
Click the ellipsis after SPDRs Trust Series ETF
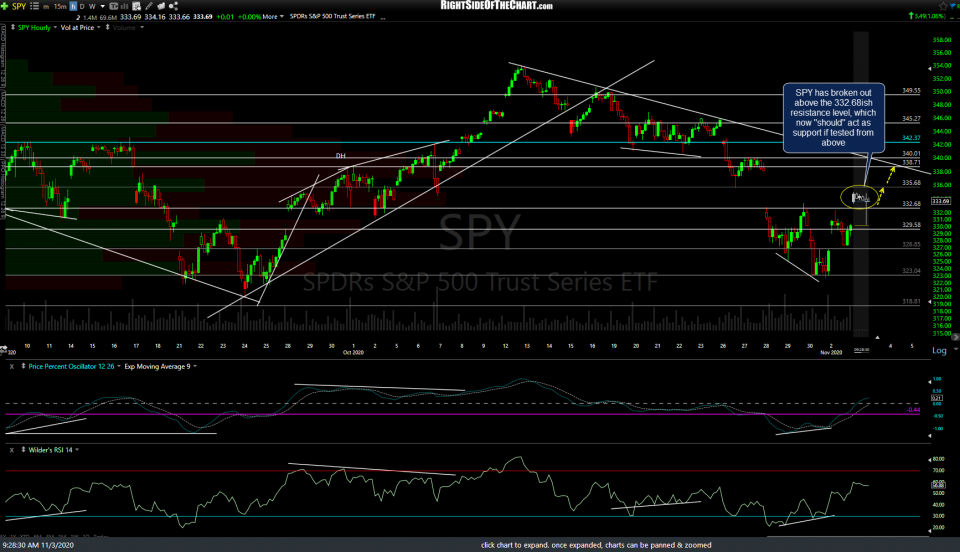pyautogui.click(x=383, y=17)
